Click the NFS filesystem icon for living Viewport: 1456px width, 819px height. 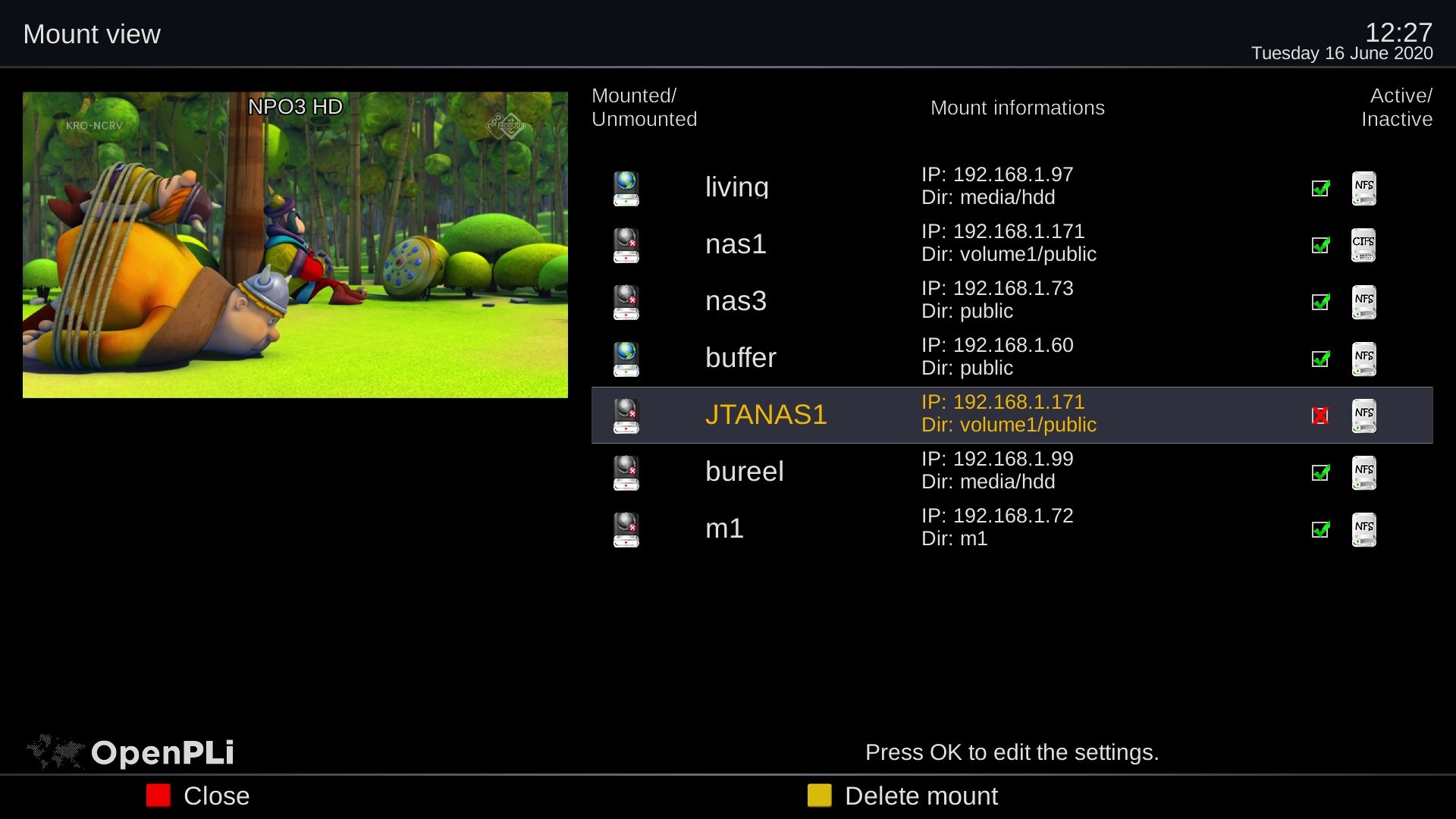click(x=1363, y=188)
